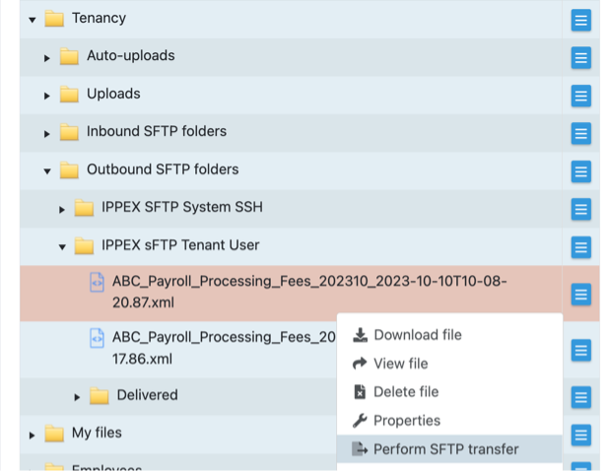This screenshot has width=611, height=473.
Task: Click the XML file icon in highlighted row
Action: 97,284
